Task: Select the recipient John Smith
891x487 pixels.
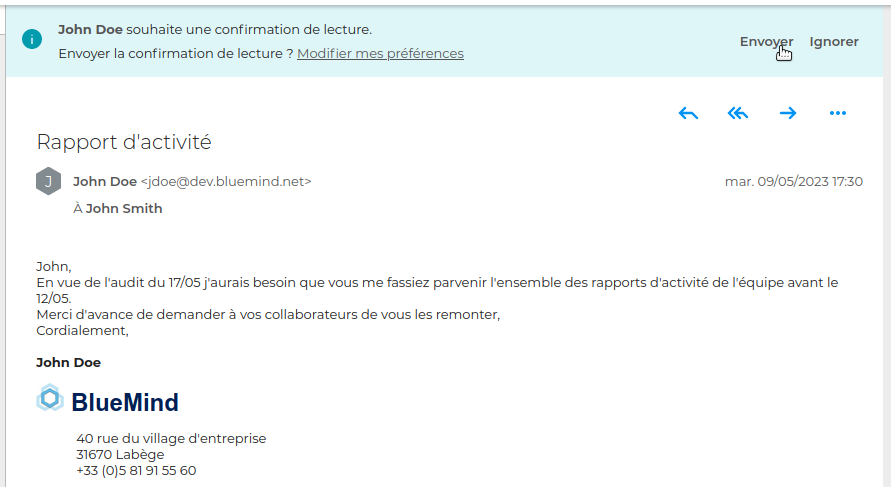Action: click(x=124, y=209)
